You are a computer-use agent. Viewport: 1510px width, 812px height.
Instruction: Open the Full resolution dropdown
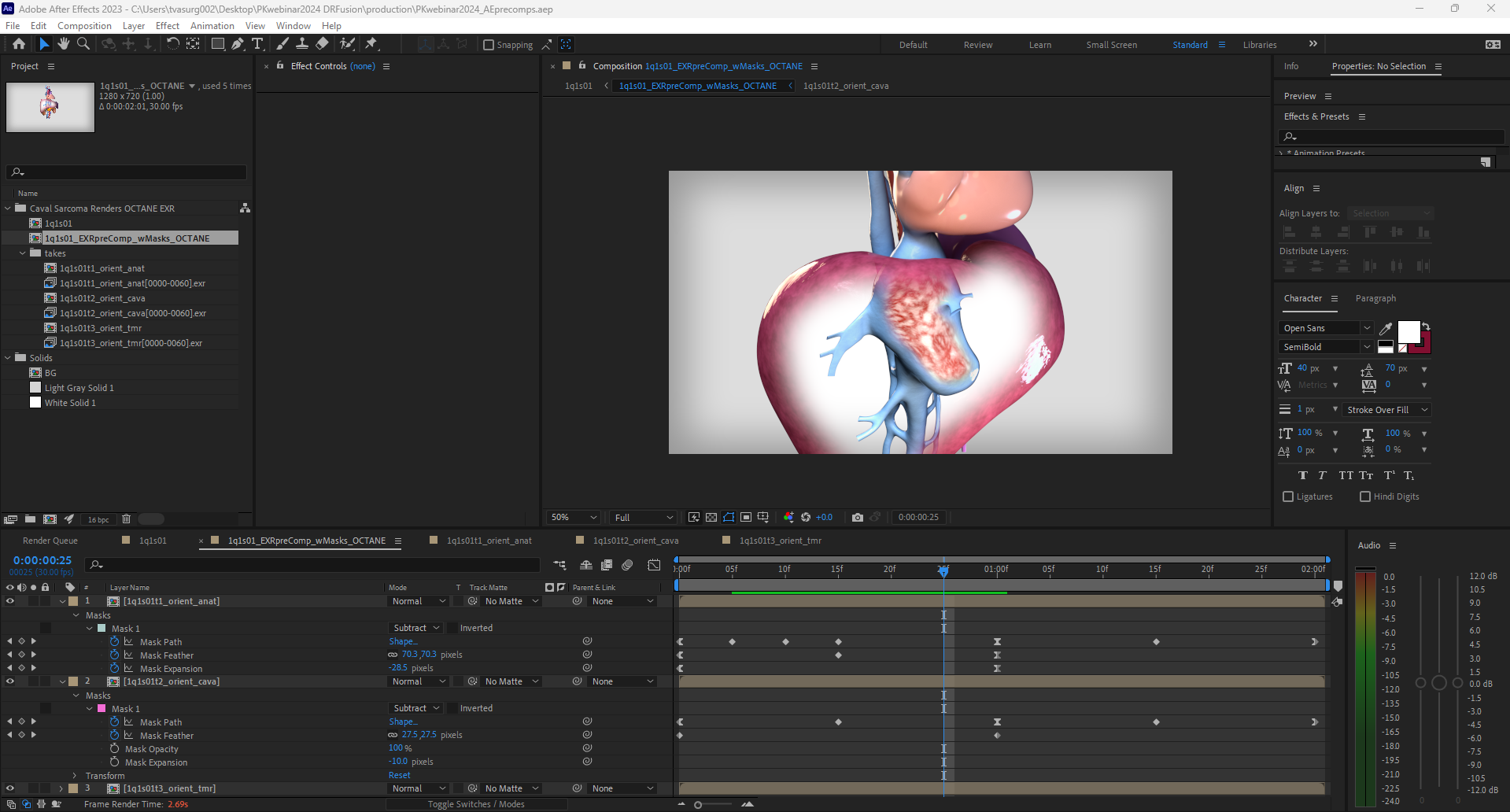pos(644,517)
